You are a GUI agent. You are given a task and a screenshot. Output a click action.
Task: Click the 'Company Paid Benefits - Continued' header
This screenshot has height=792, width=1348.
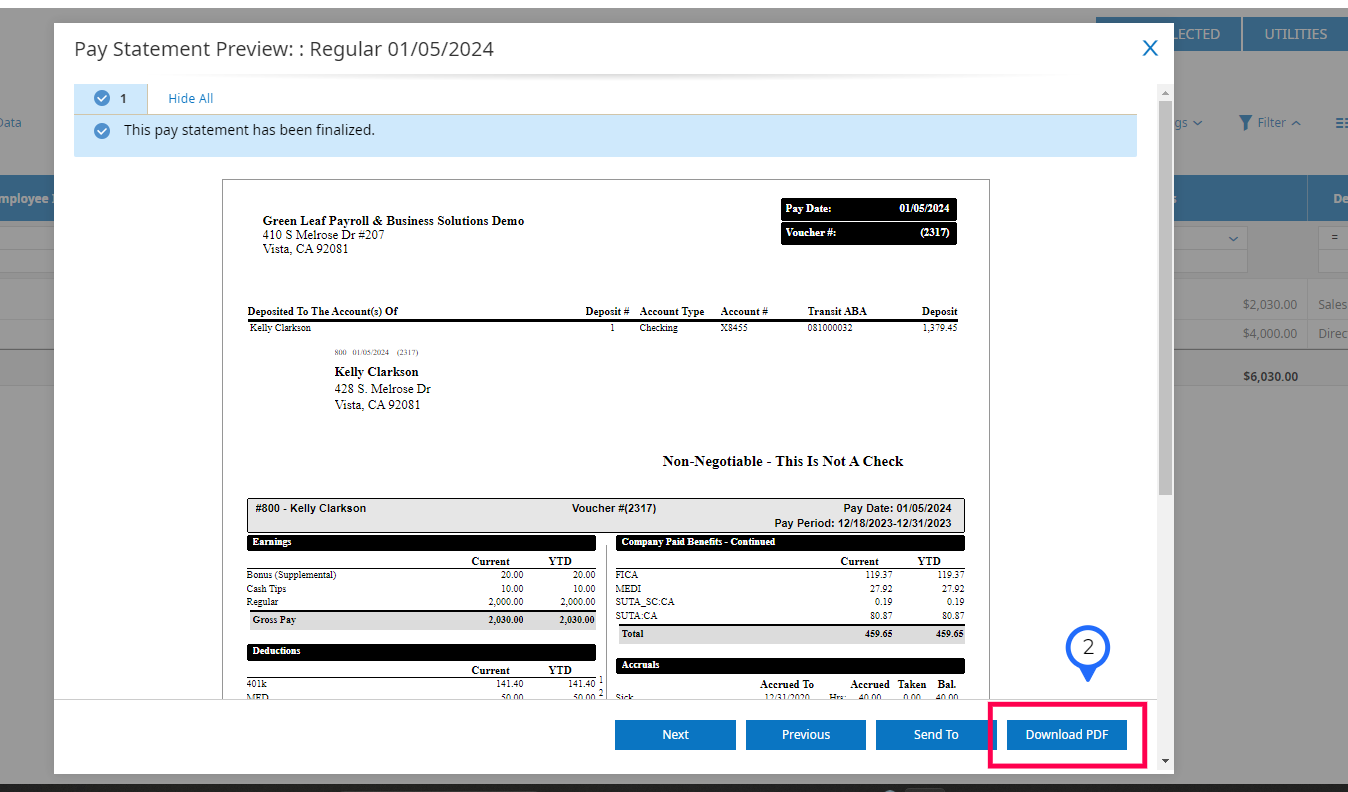pyautogui.click(x=790, y=542)
